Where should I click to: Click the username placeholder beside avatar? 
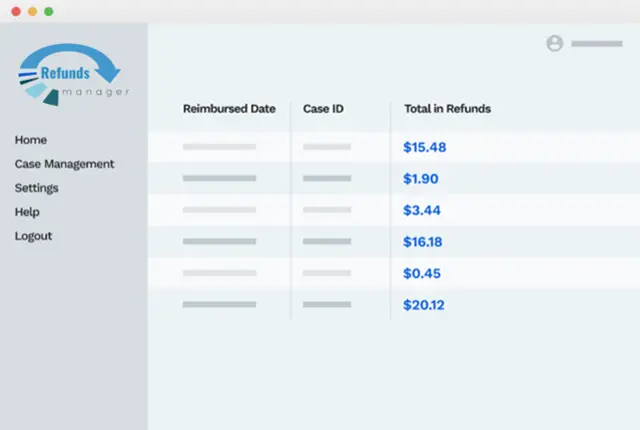[x=596, y=44]
